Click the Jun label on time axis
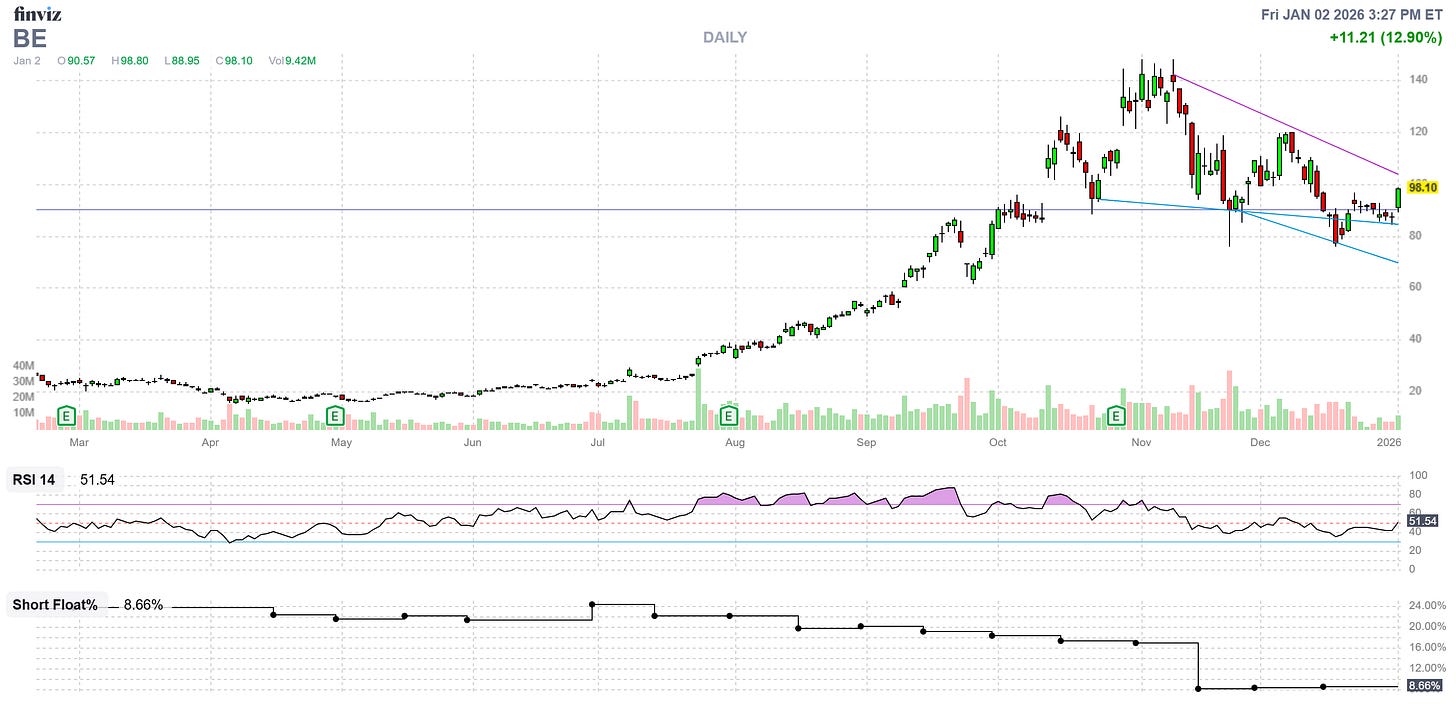Screen dimensions: 1456x710 pyautogui.click(x=472, y=441)
